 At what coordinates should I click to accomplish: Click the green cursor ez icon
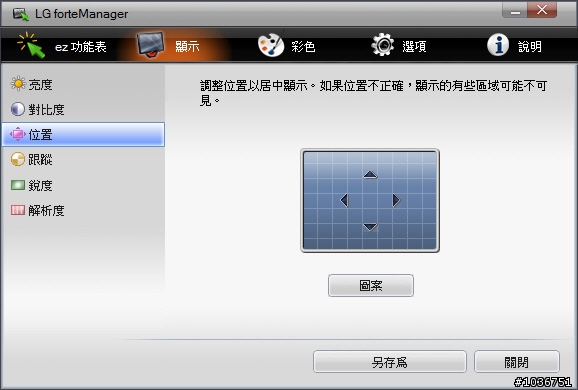[x=31, y=45]
